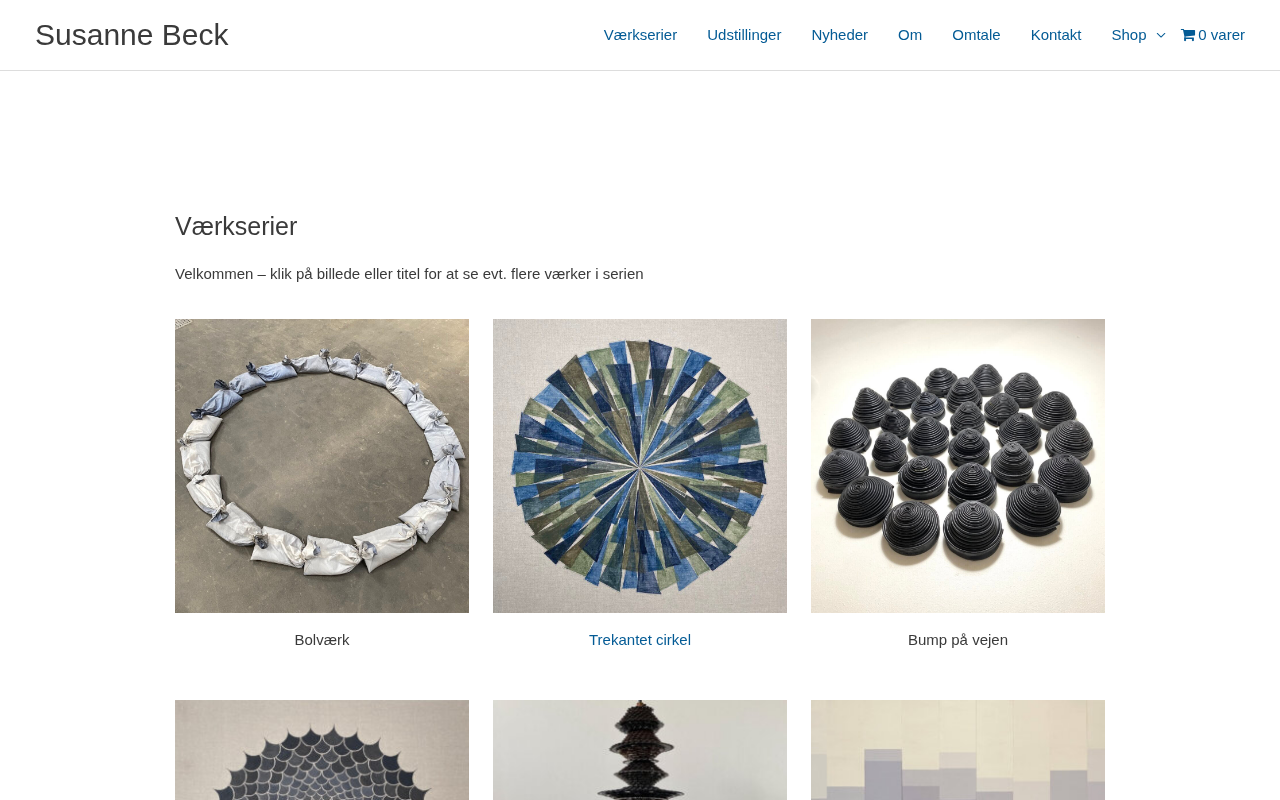Select the Om menu item
Screen dimensions: 1280x800
click(x=910, y=35)
